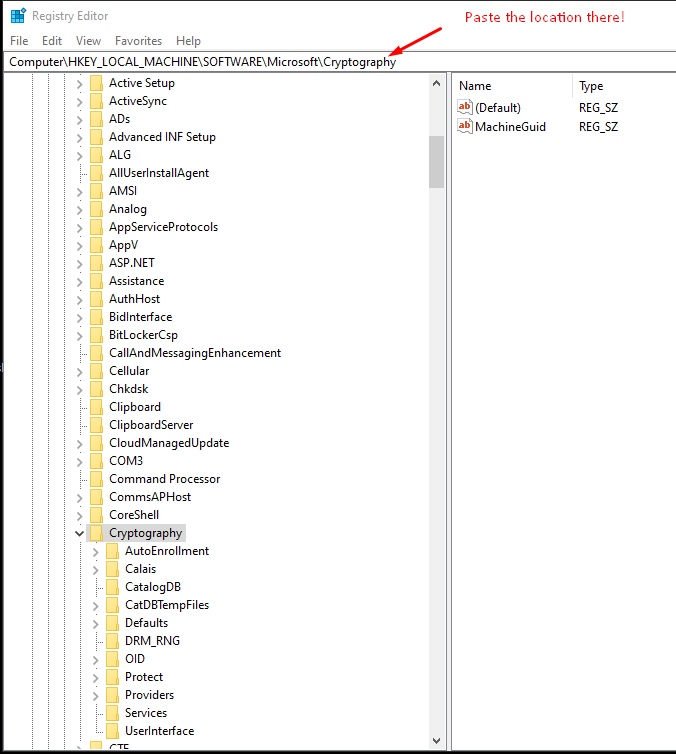Click the Clipboard folder icon
This screenshot has height=754, width=676.
click(x=97, y=407)
